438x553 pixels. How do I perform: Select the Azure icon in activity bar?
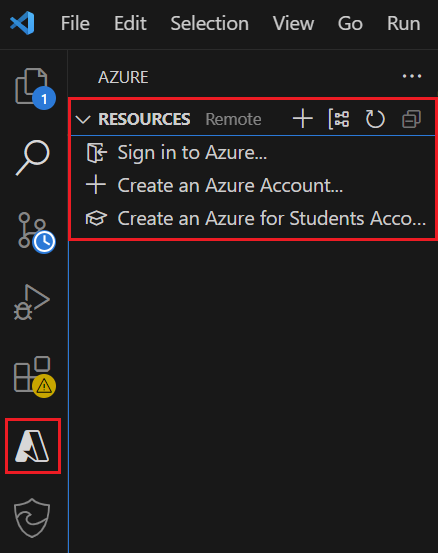32,446
